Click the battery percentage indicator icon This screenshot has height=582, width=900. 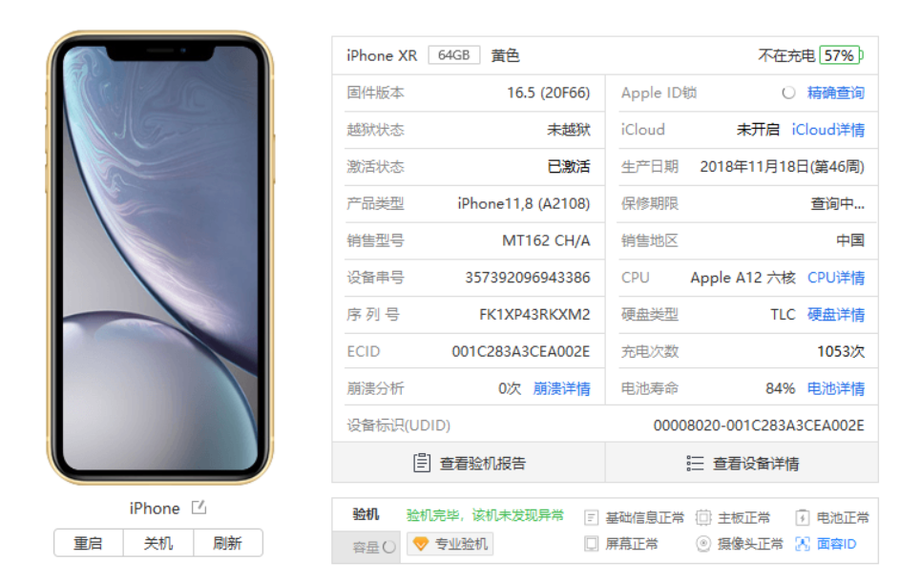[841, 56]
